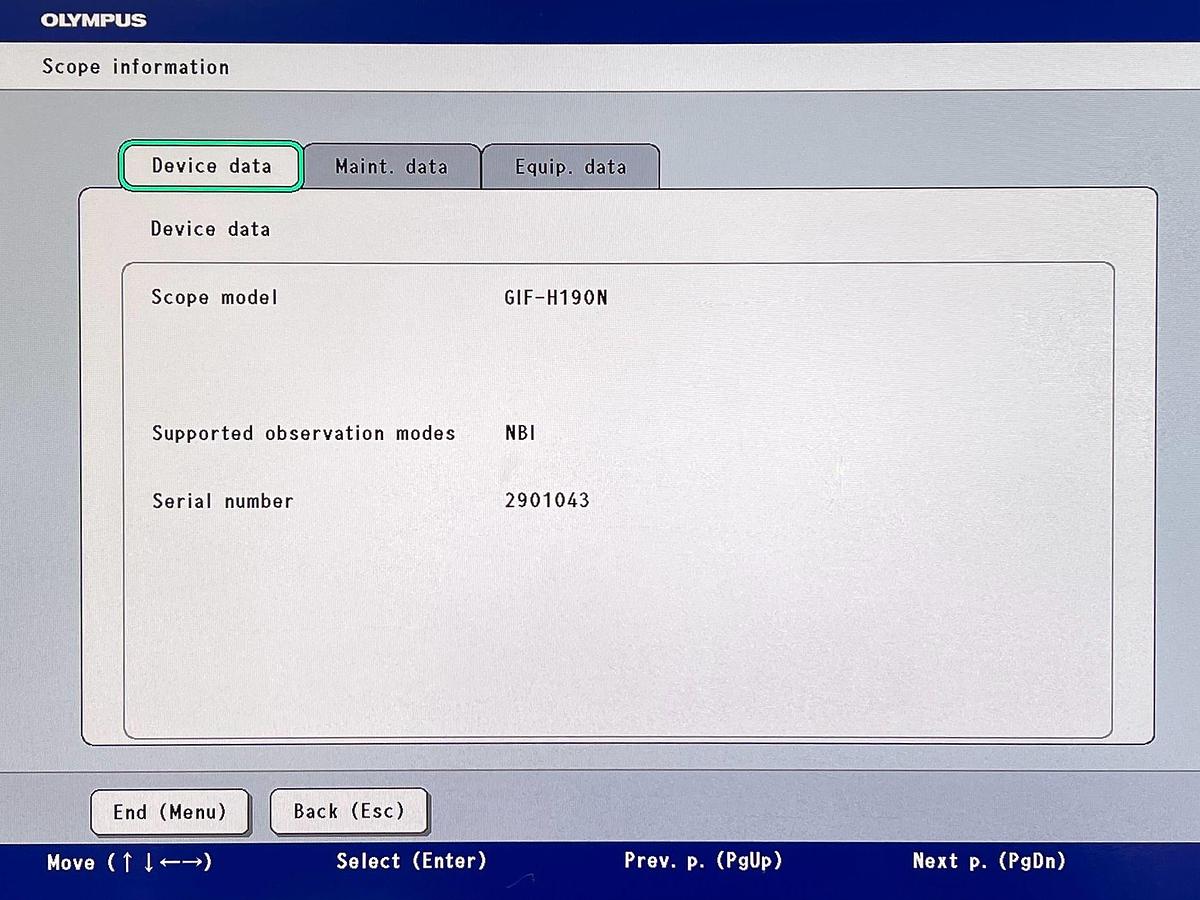Click Supported observation modes label
The width and height of the screenshot is (1200, 900).
click(x=303, y=433)
